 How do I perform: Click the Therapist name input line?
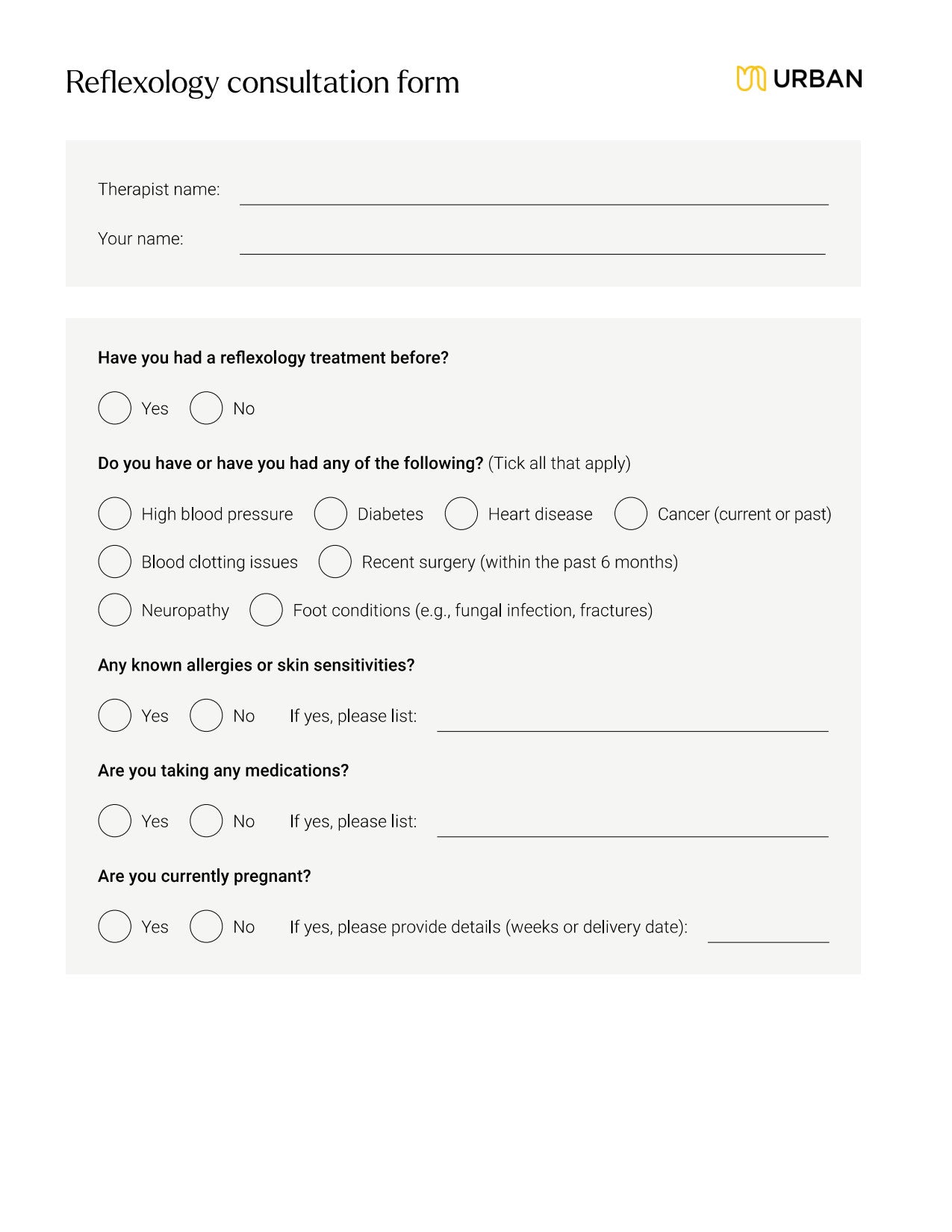click(x=533, y=194)
